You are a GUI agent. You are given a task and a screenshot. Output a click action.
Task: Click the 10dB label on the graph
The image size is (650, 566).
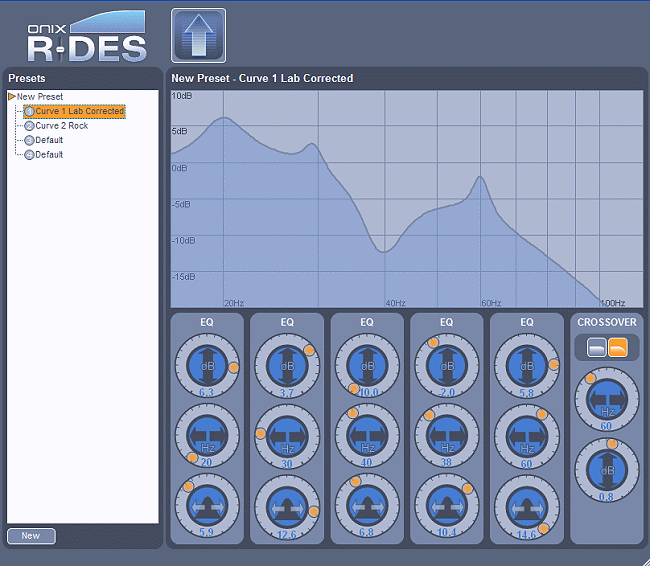point(182,96)
